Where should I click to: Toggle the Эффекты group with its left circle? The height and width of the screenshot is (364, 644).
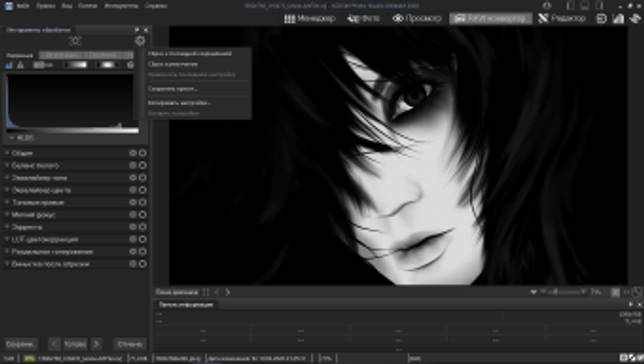[x=133, y=227]
